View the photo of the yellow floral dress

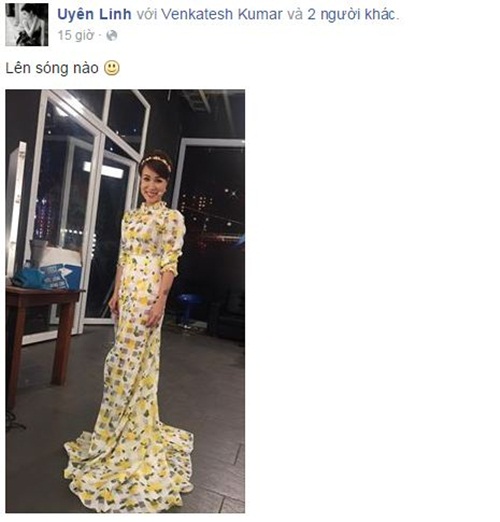(x=125, y=301)
